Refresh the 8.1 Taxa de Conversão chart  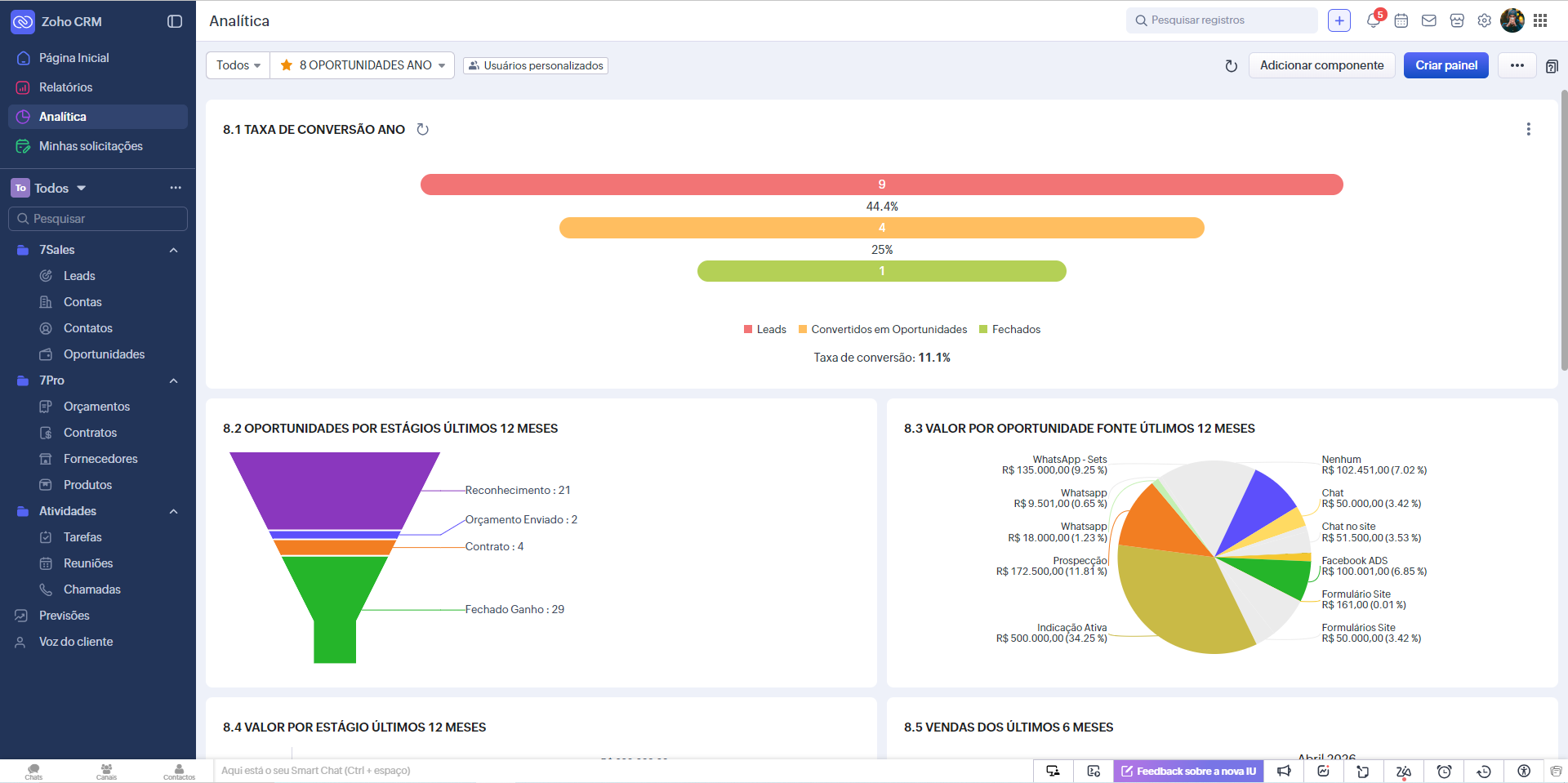[x=423, y=130]
